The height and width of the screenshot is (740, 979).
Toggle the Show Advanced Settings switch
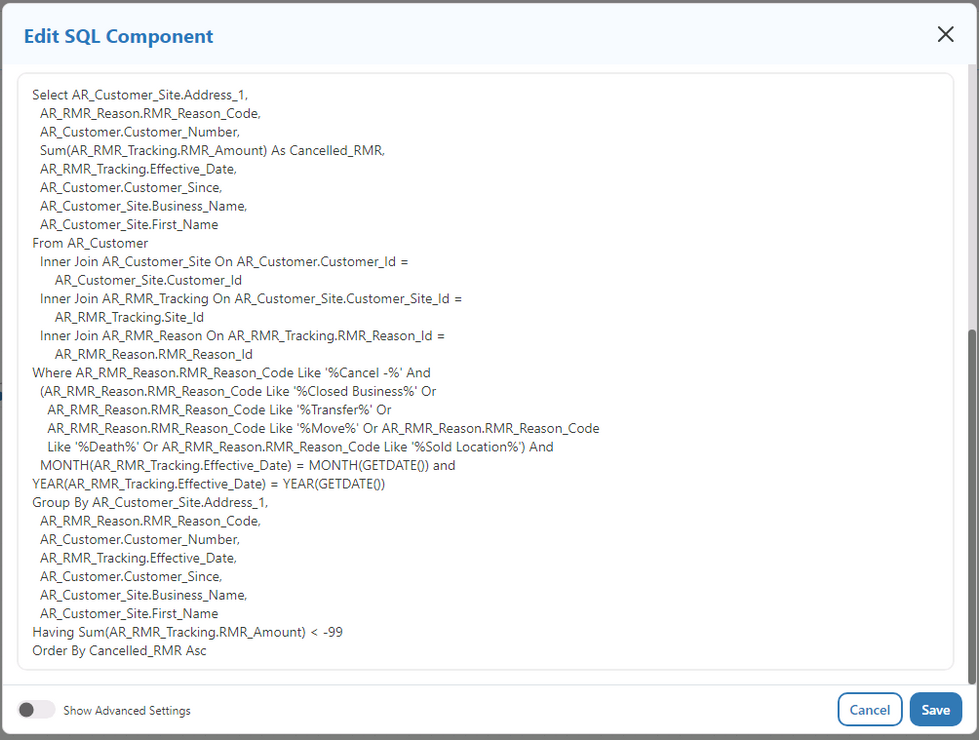[x=36, y=710]
